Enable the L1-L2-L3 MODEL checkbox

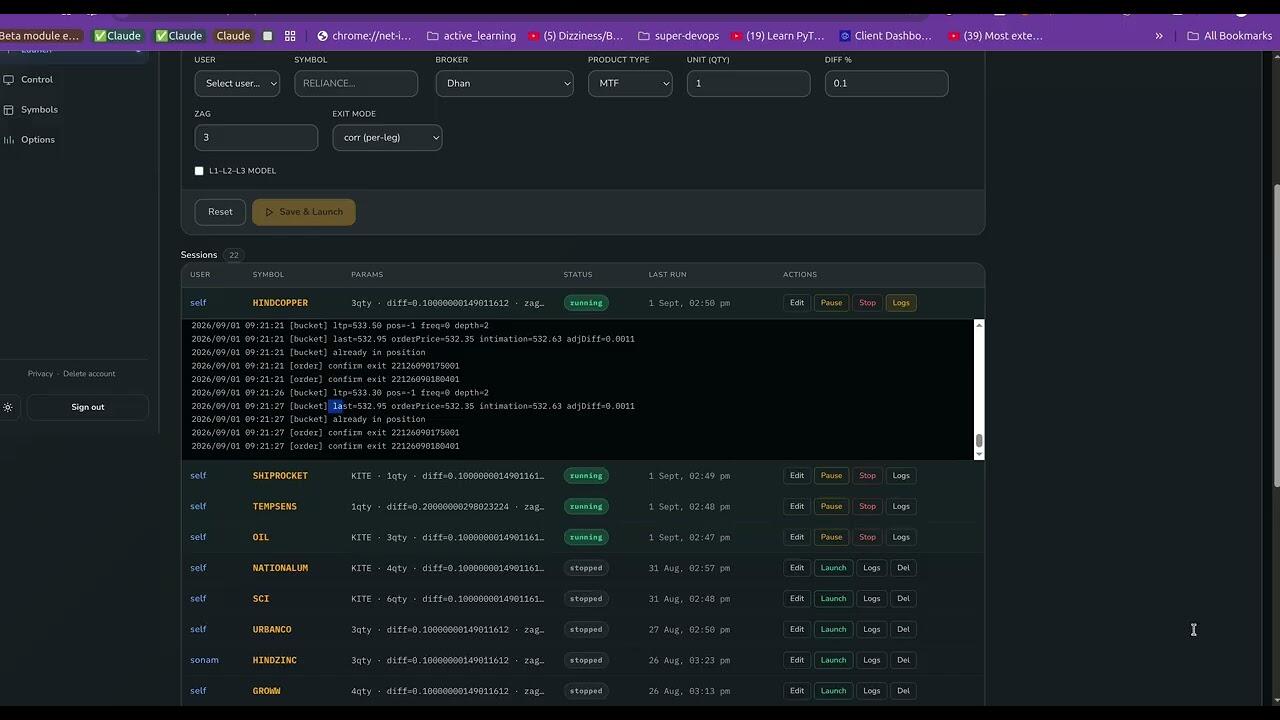[199, 171]
